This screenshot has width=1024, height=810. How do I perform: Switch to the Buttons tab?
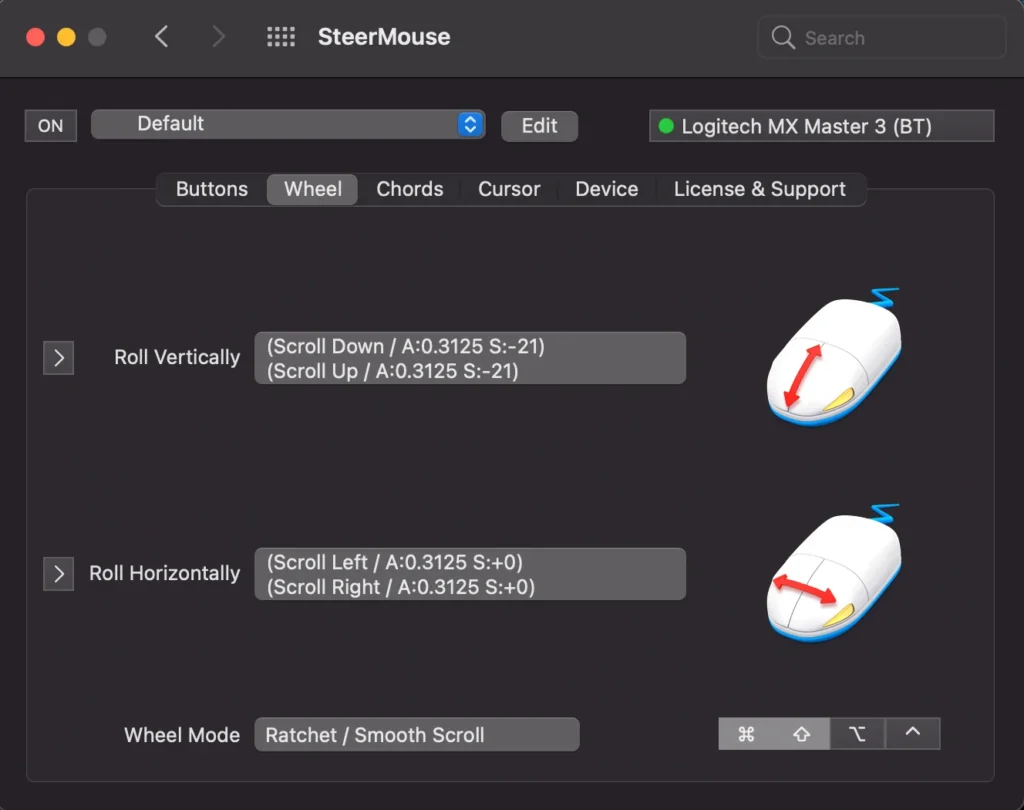212,189
